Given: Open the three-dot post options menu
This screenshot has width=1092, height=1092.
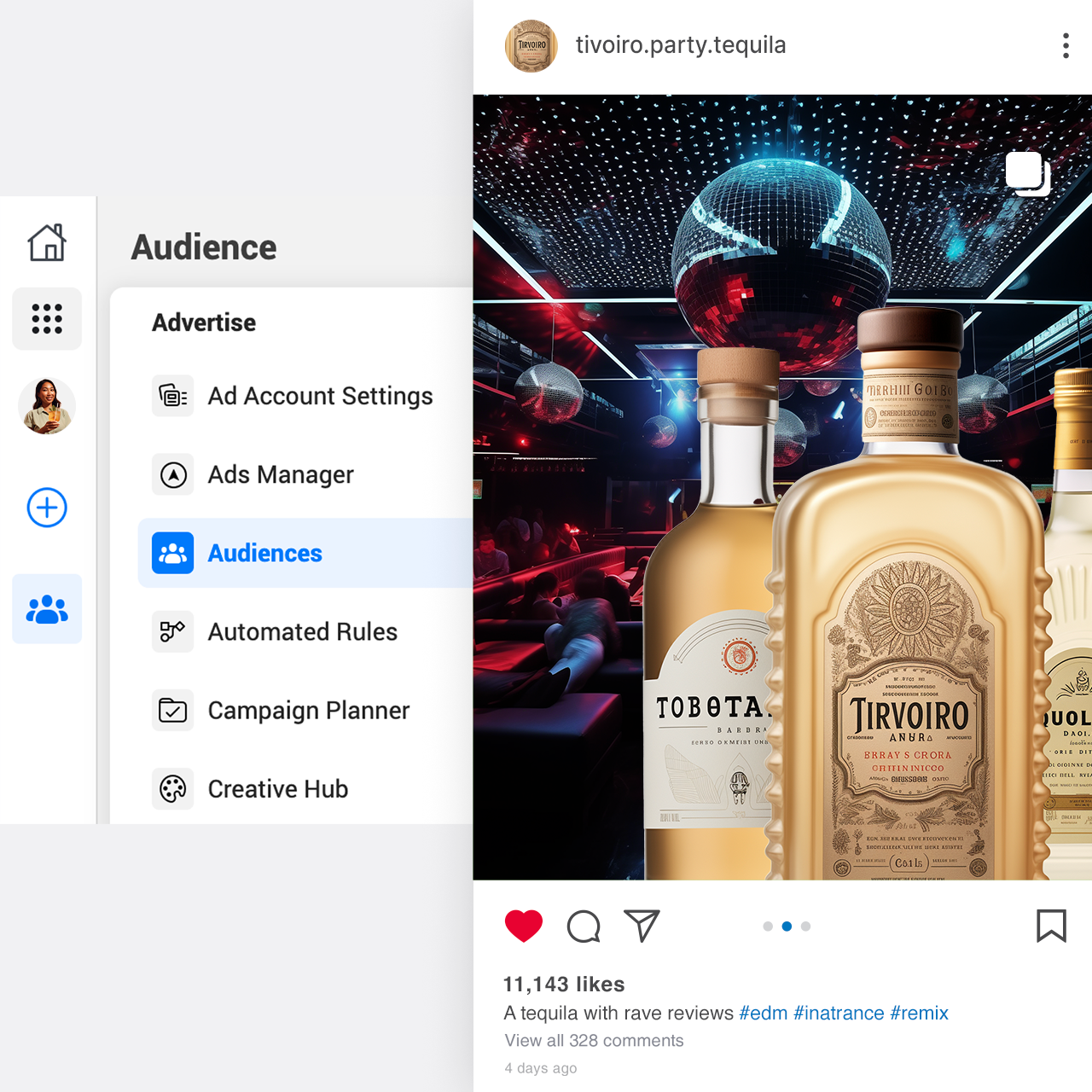Looking at the screenshot, I should [1066, 46].
